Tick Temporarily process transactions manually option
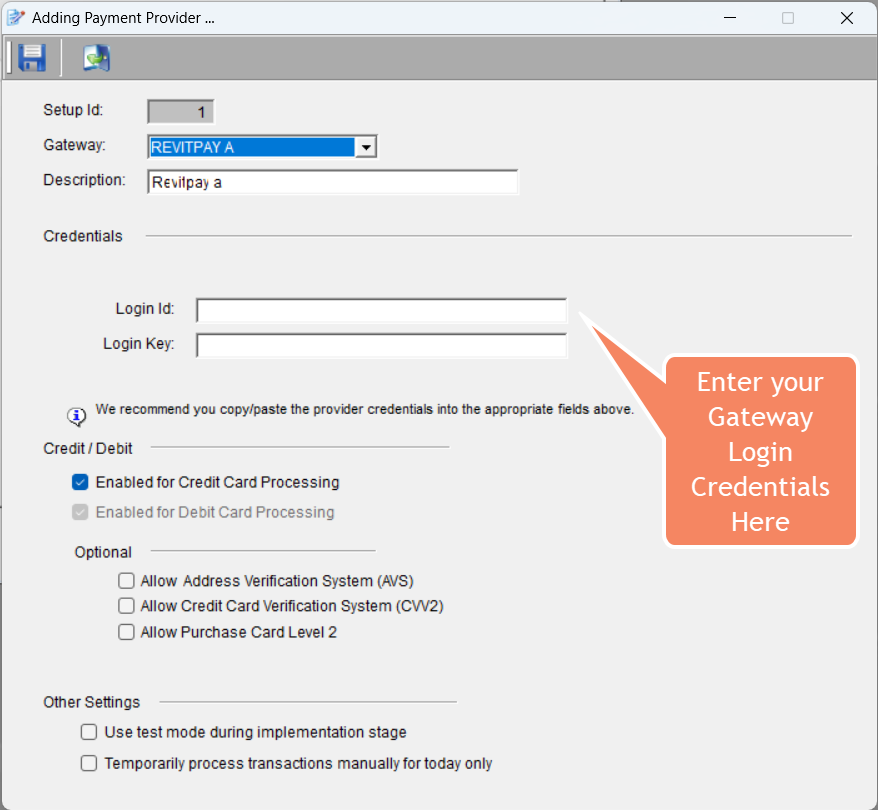Image resolution: width=878 pixels, height=810 pixels. pyautogui.click(x=89, y=763)
